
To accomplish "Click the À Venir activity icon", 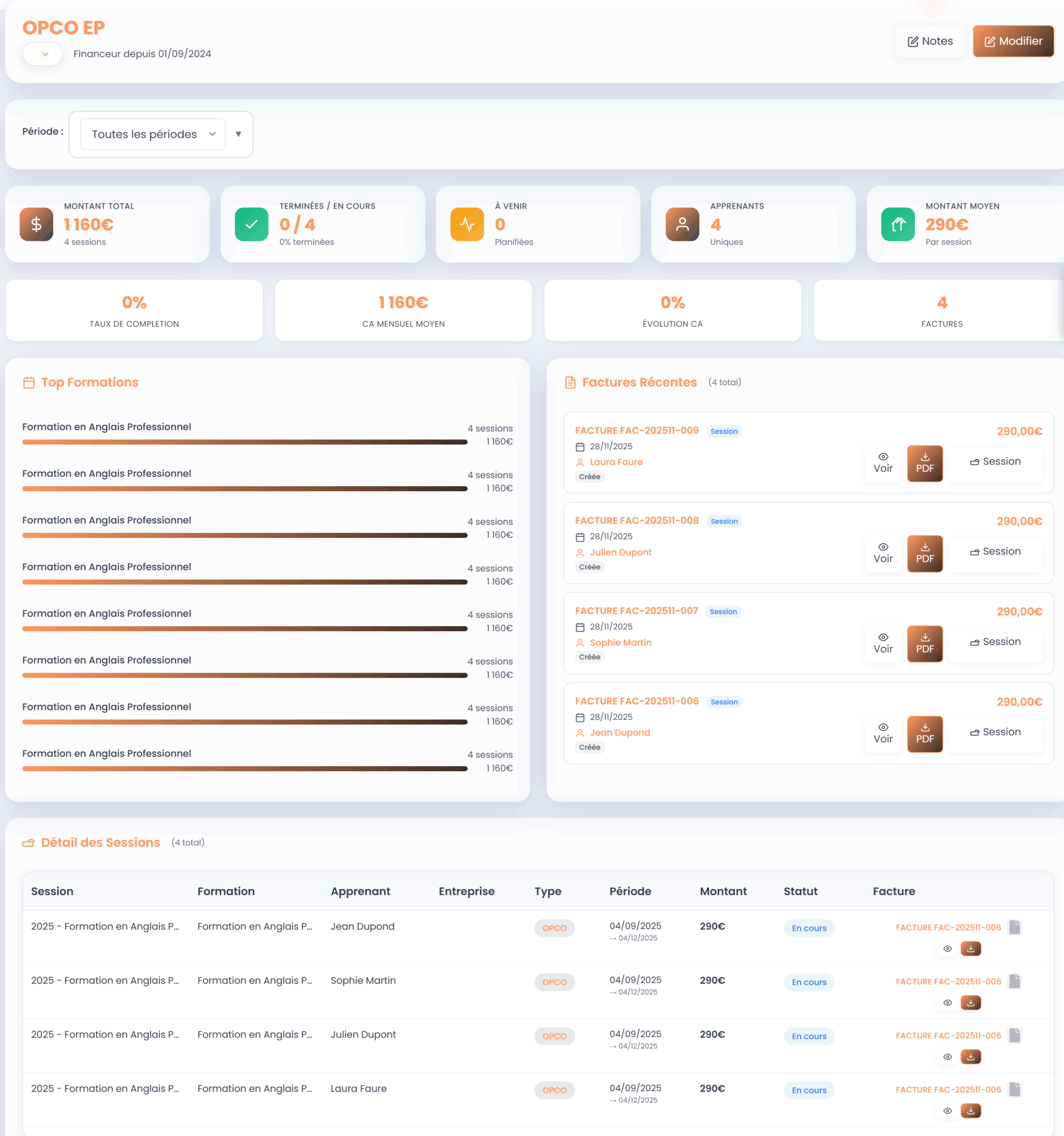I will click(x=467, y=224).
